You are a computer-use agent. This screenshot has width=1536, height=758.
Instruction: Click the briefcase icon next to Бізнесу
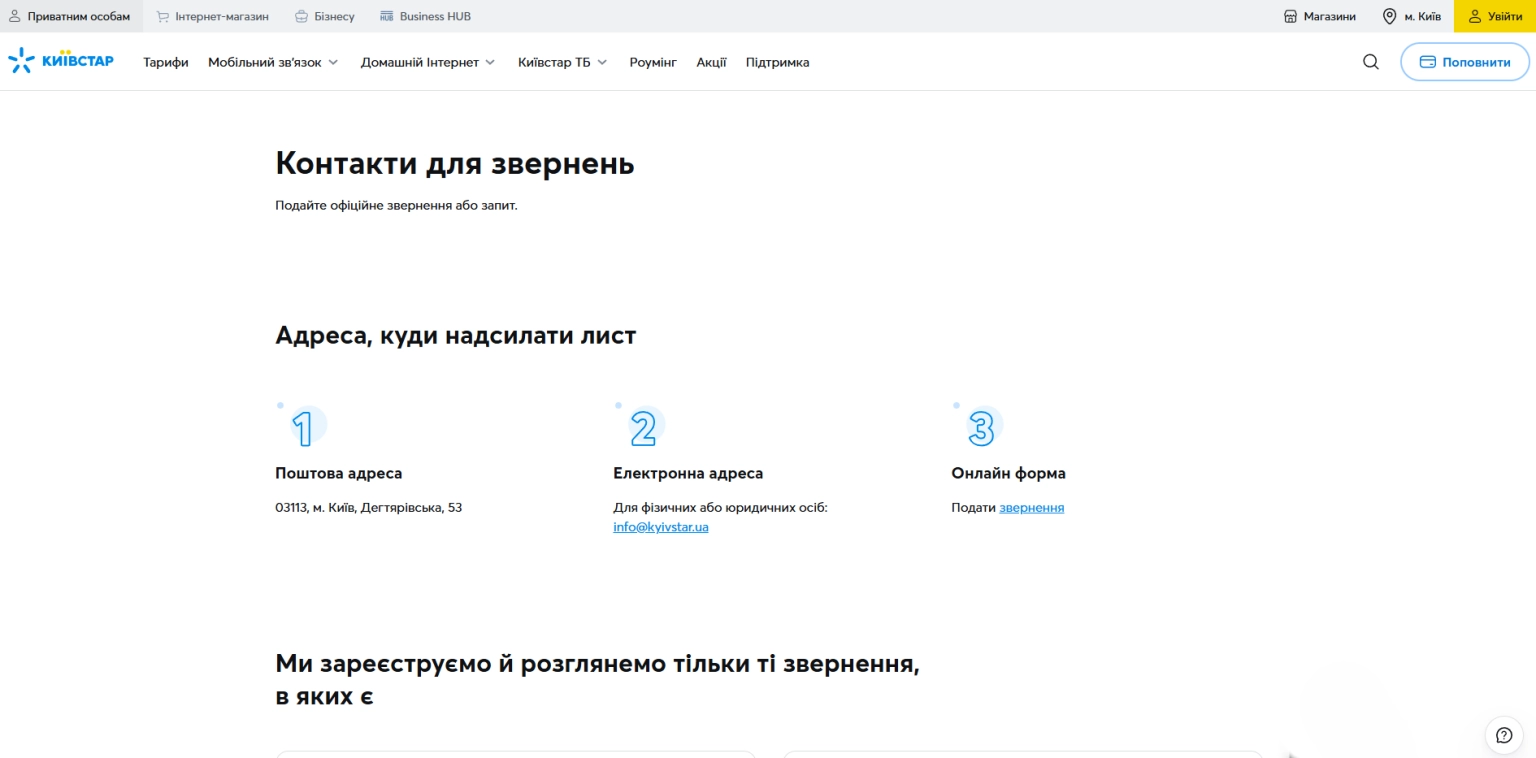coord(302,16)
